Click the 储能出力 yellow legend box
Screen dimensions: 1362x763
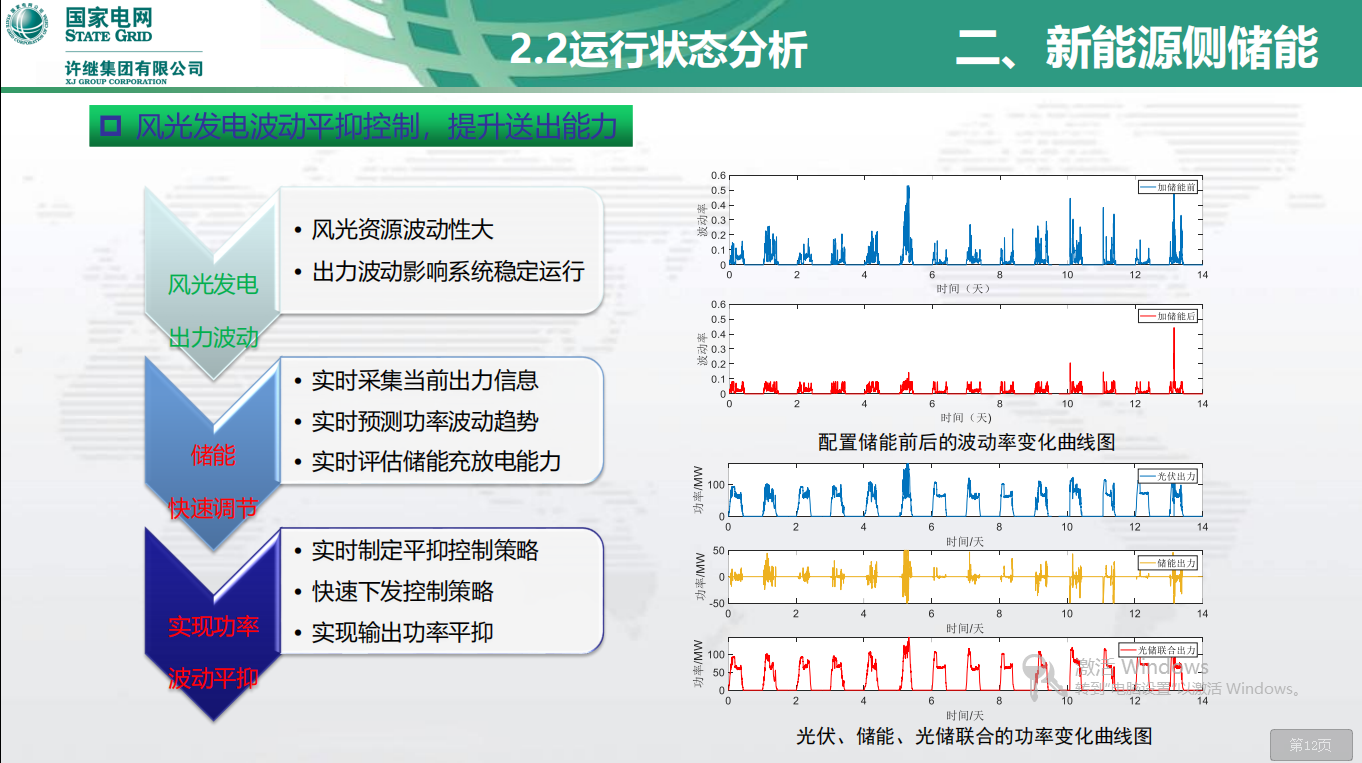(1167, 563)
